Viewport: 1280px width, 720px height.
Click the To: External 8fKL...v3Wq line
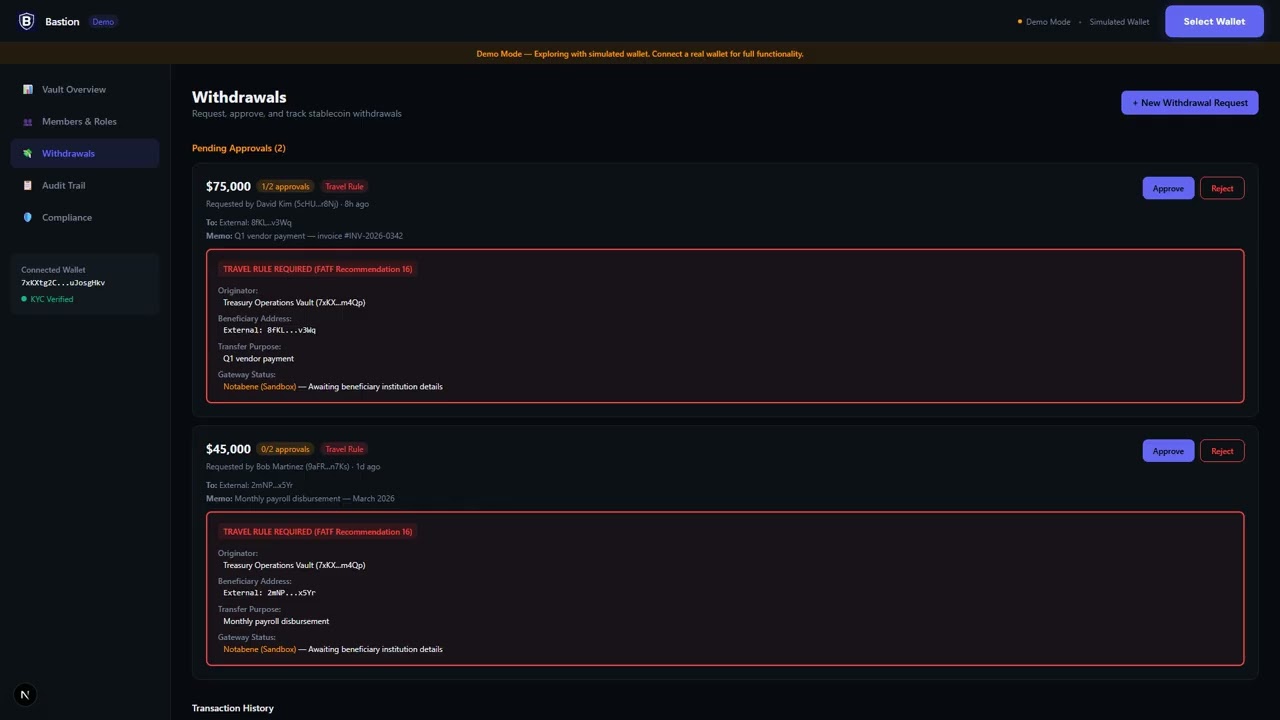(249, 223)
